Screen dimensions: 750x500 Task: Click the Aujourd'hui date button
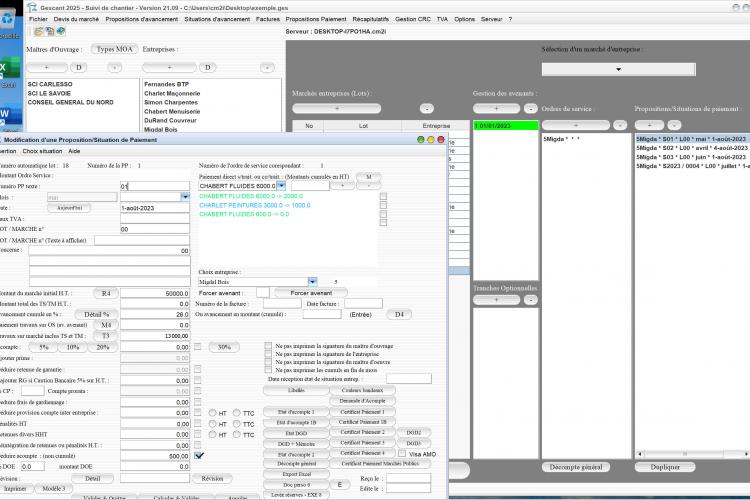click(x=69, y=208)
